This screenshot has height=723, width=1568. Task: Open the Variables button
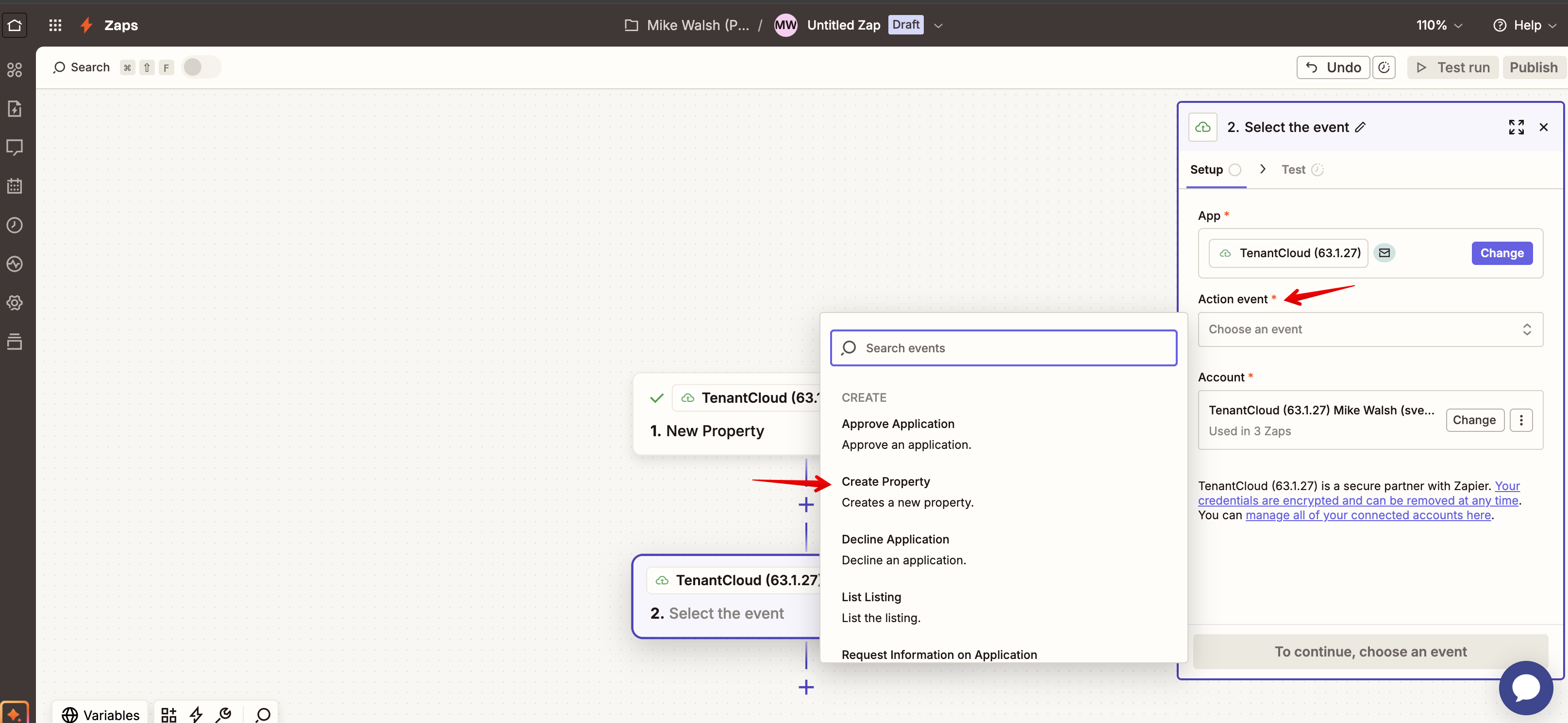[100, 714]
